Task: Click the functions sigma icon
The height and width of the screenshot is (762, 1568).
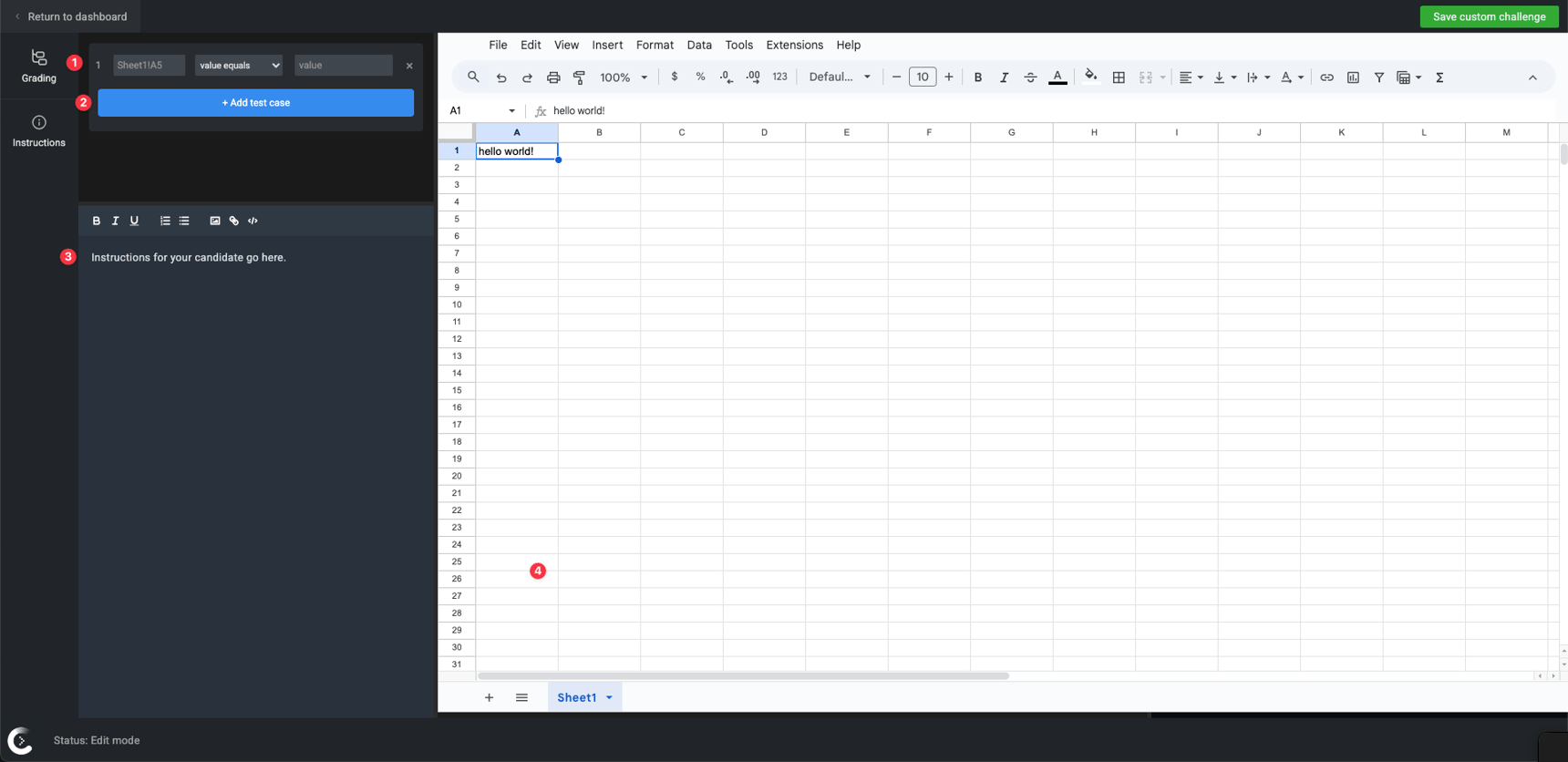Action: (1440, 77)
